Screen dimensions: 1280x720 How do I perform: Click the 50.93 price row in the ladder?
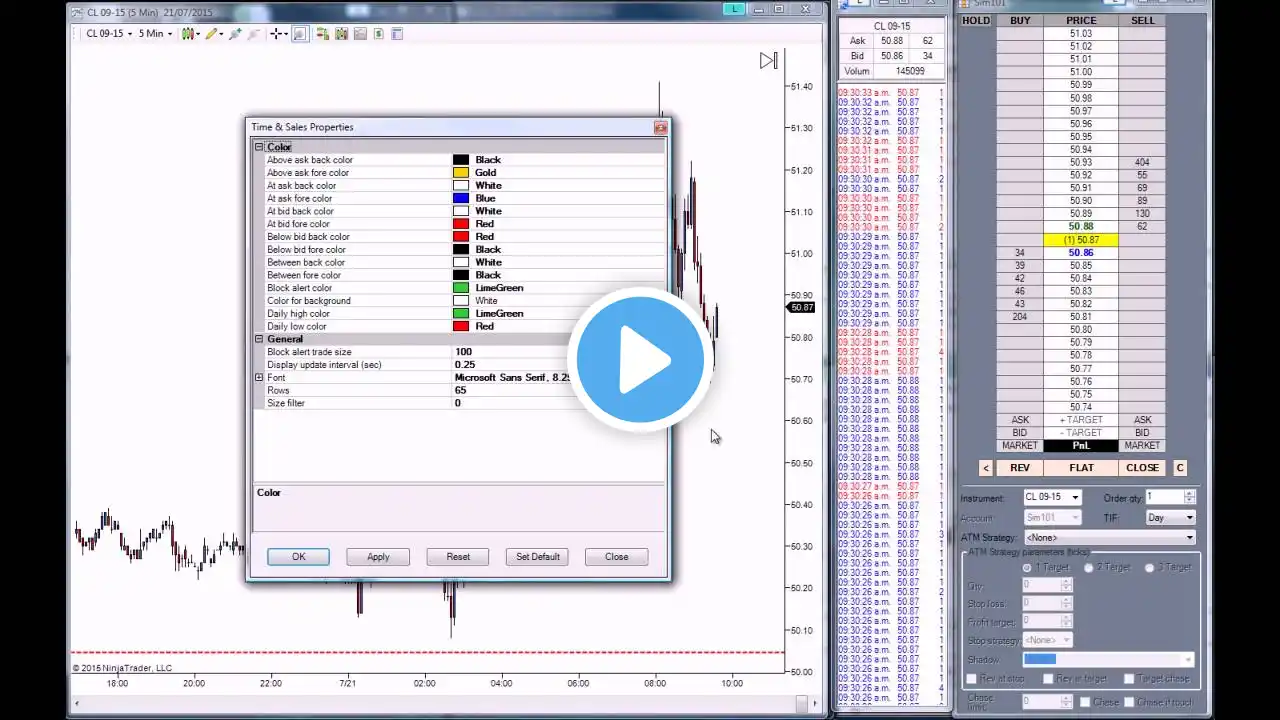(1081, 162)
